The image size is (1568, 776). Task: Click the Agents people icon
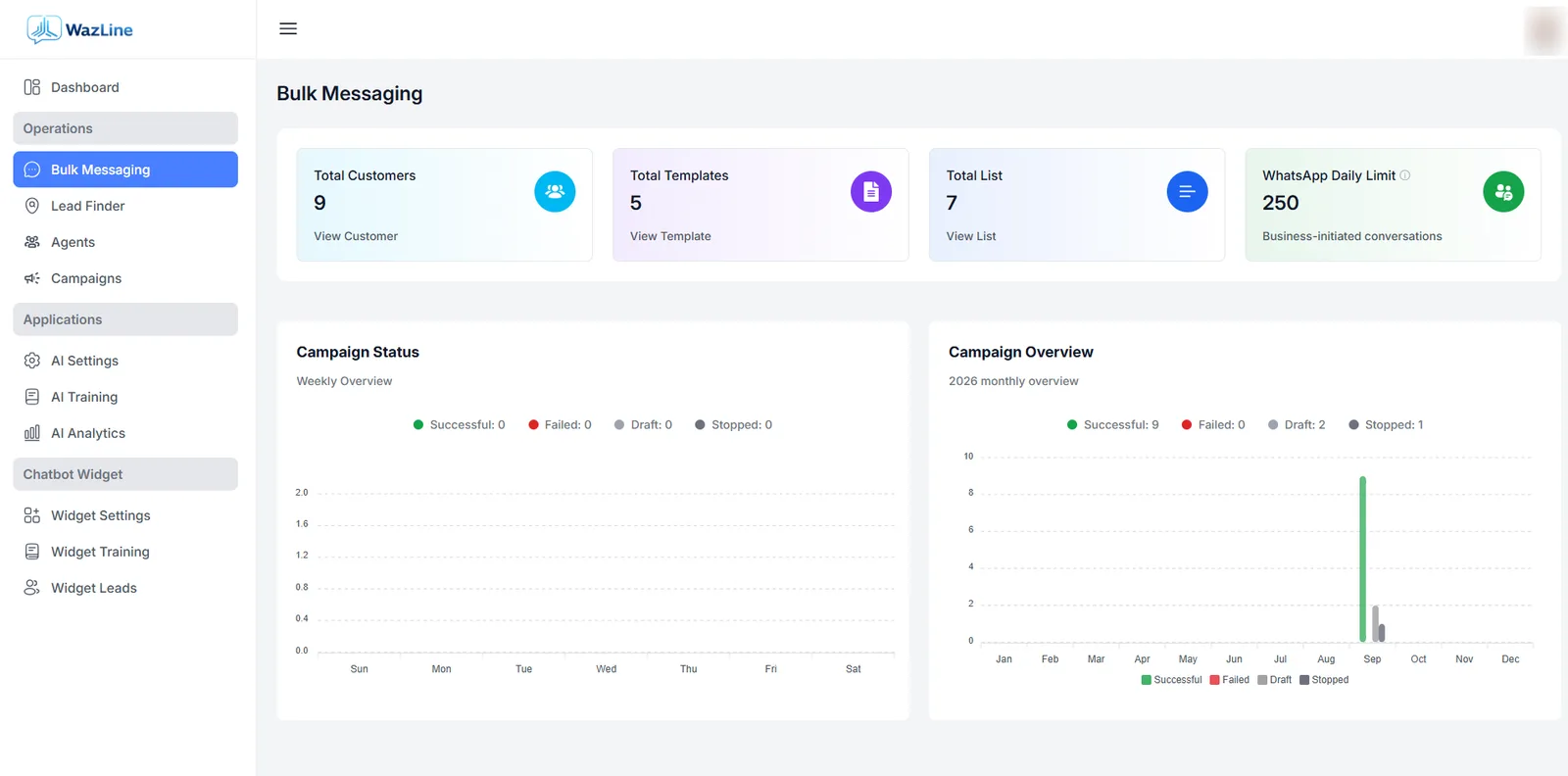tap(32, 242)
